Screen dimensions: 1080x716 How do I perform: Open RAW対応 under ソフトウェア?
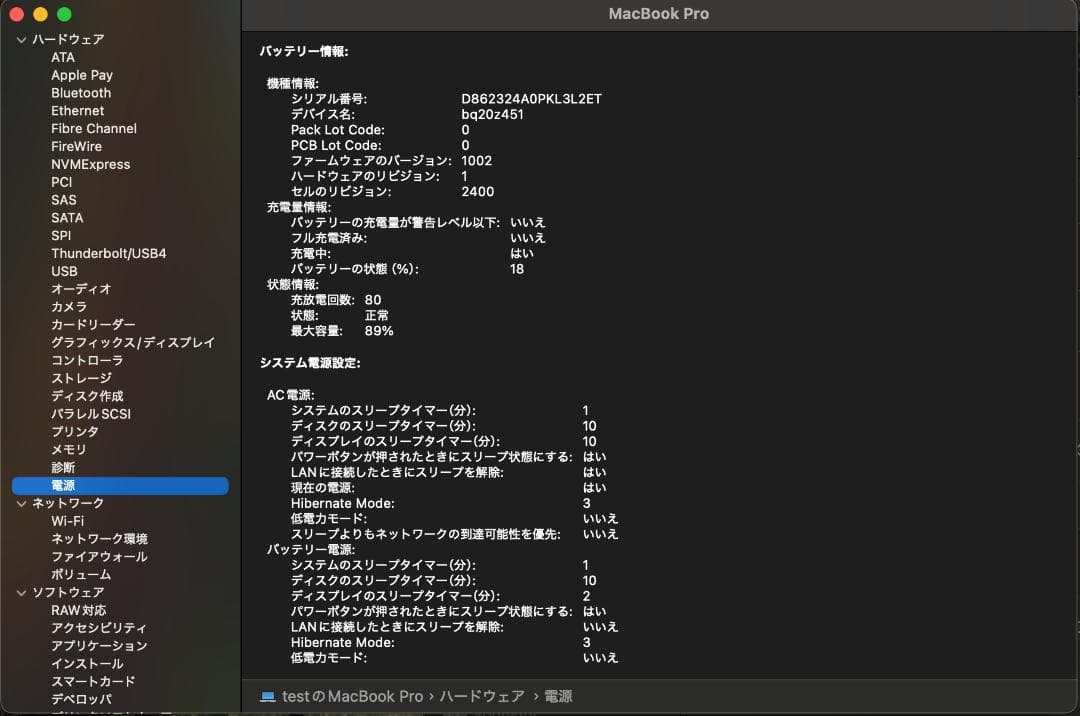tap(77, 610)
